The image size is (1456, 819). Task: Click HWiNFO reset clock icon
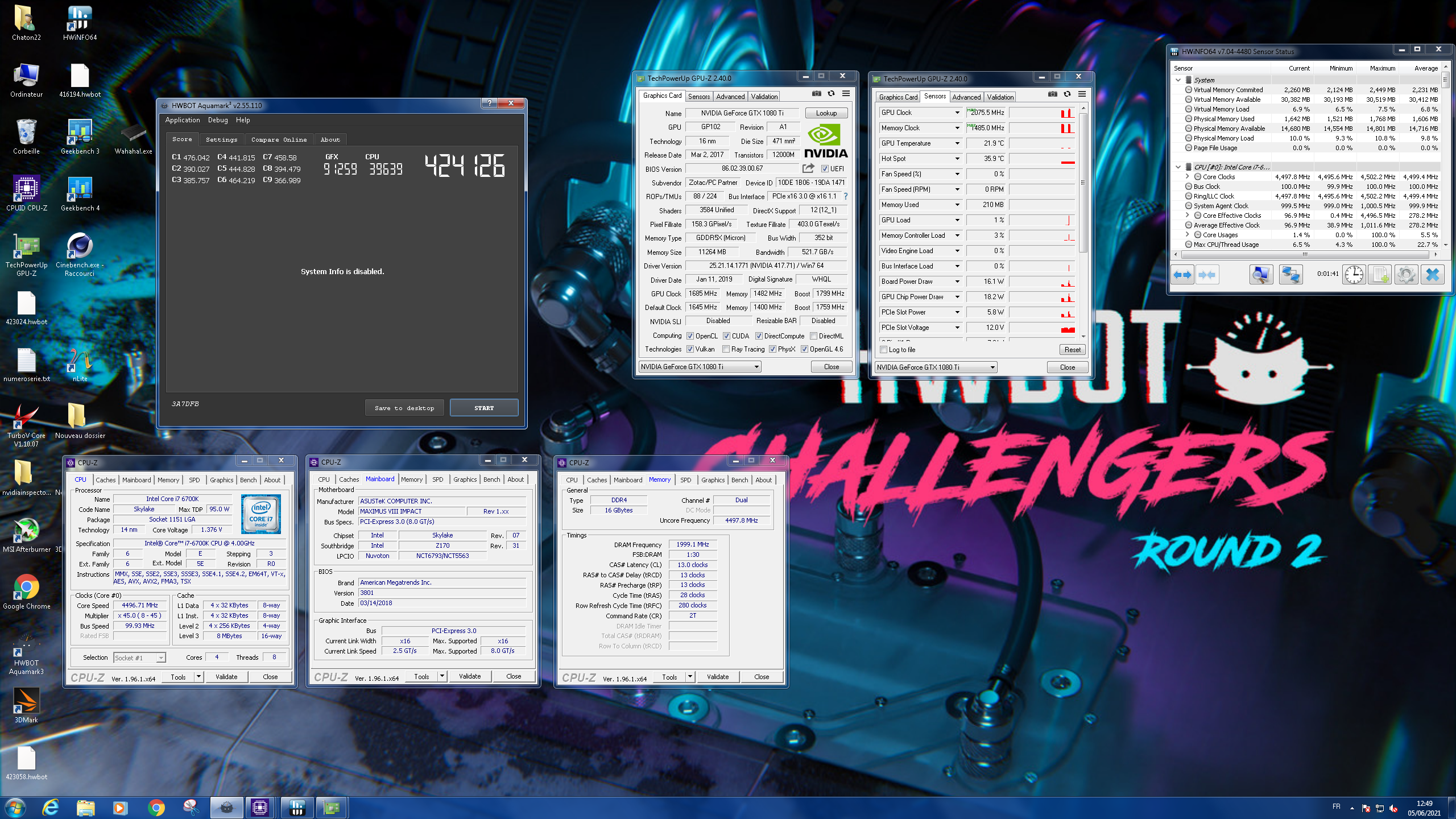(x=1354, y=275)
